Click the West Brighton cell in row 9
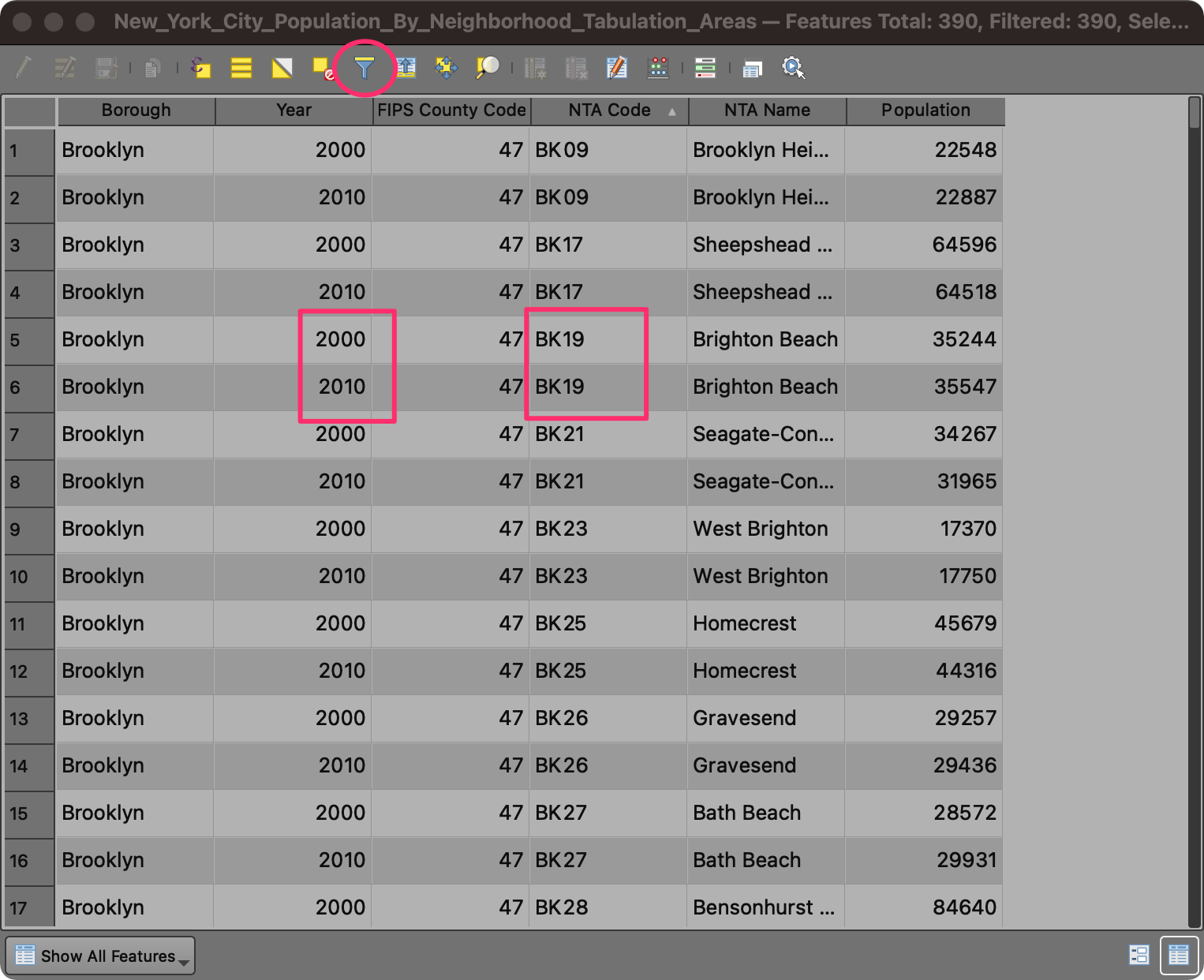This screenshot has width=1204, height=980. (x=766, y=529)
